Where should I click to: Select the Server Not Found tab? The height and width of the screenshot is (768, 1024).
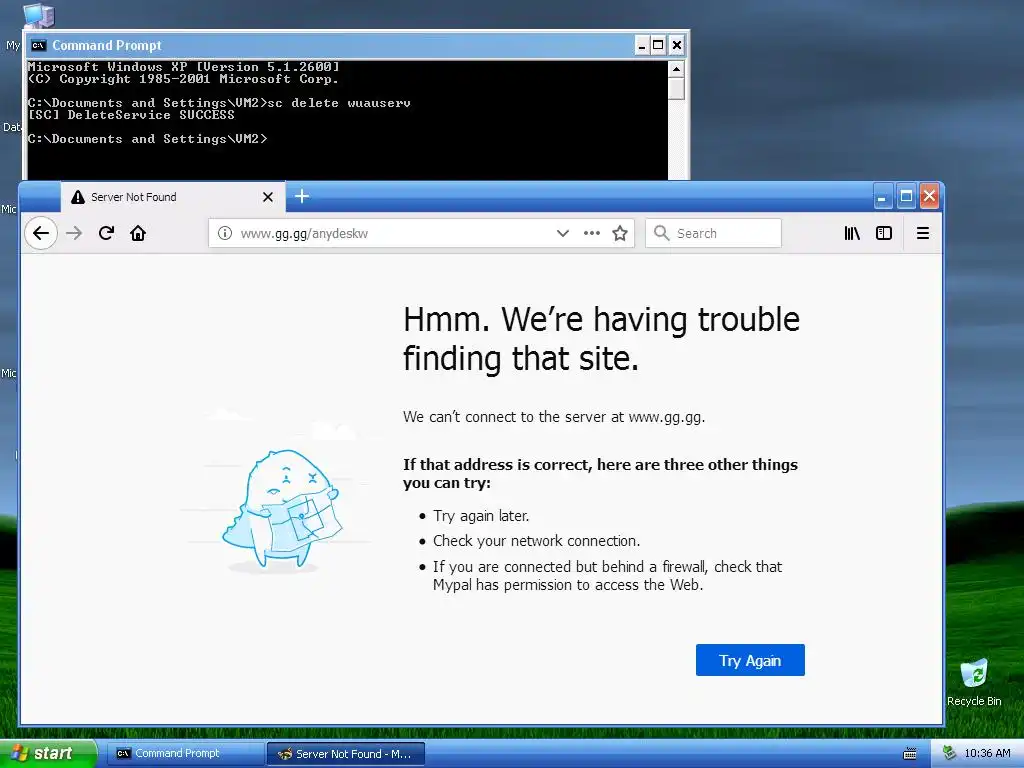click(173, 197)
